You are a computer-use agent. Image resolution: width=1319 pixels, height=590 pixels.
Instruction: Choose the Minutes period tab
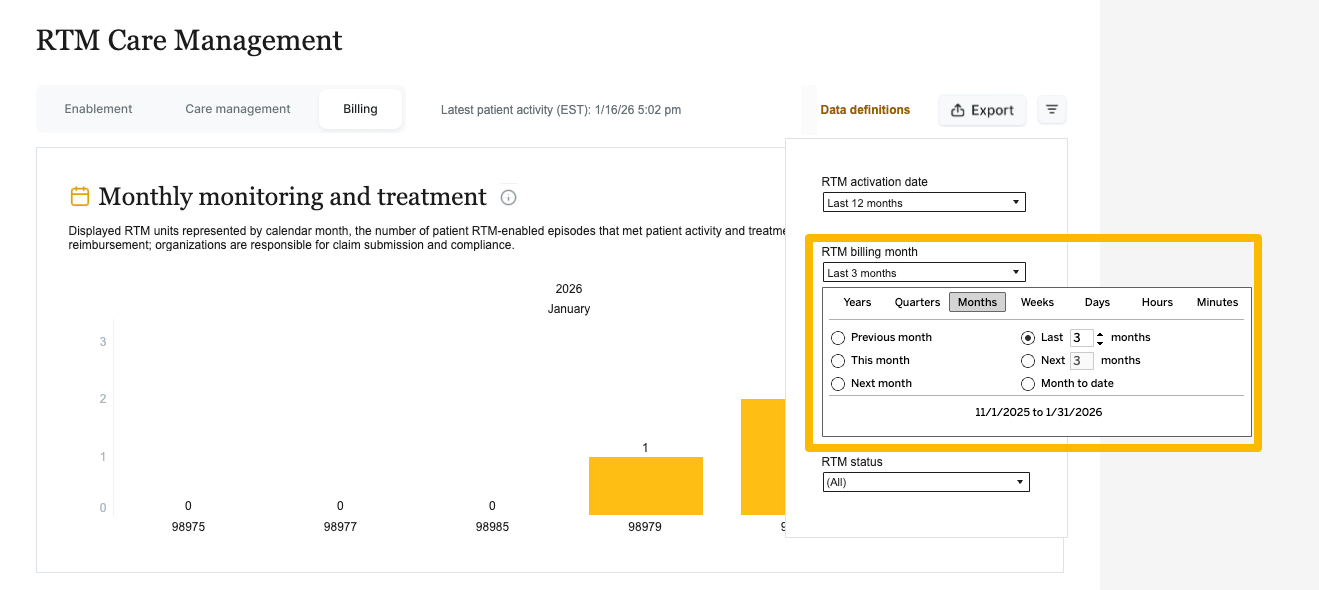pyautogui.click(x=1217, y=302)
